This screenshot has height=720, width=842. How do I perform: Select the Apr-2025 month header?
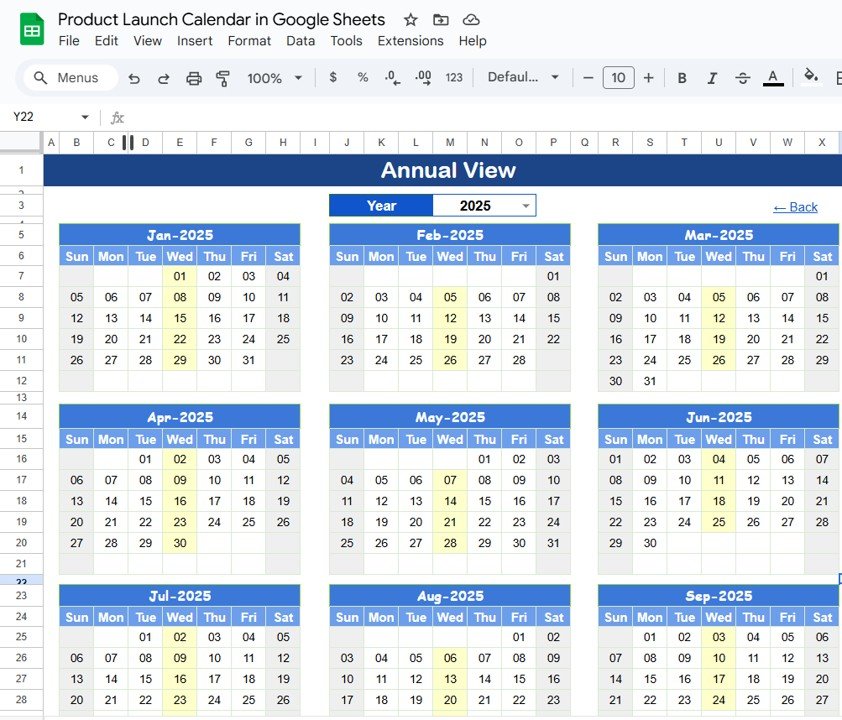point(179,417)
